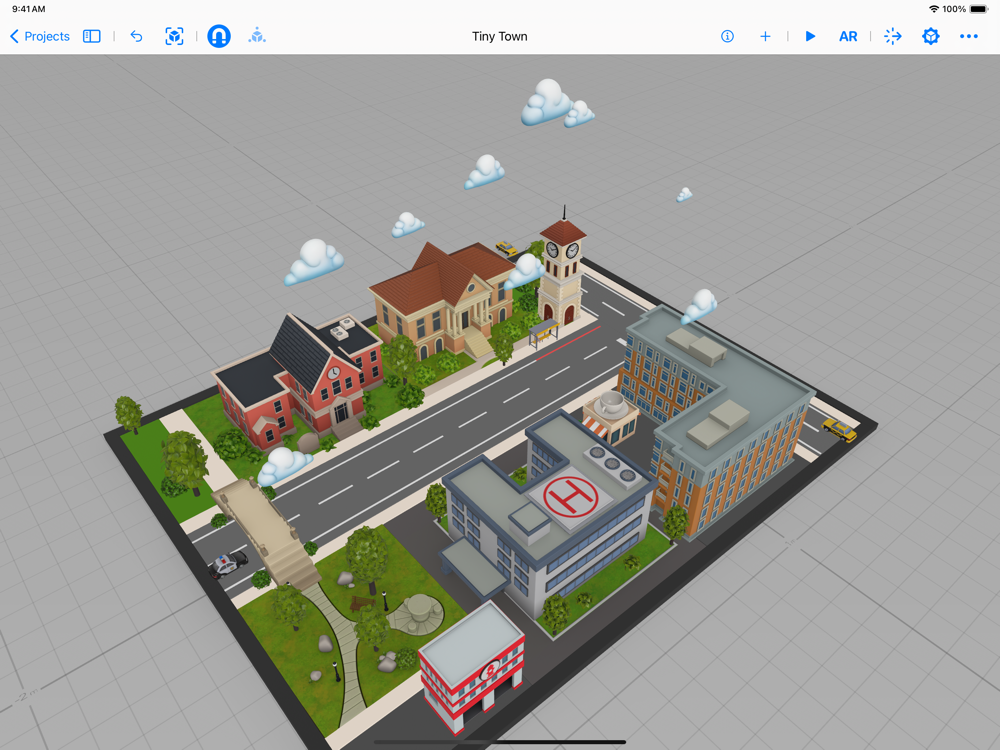Open the more options ellipsis menu
Image resolution: width=1000 pixels, height=750 pixels.
point(969,36)
